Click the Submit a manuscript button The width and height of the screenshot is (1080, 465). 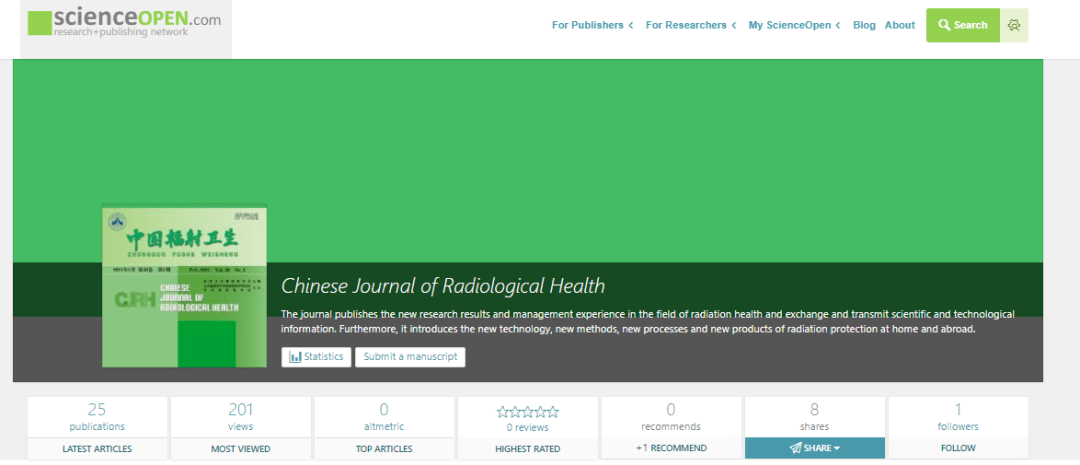pyautogui.click(x=411, y=357)
